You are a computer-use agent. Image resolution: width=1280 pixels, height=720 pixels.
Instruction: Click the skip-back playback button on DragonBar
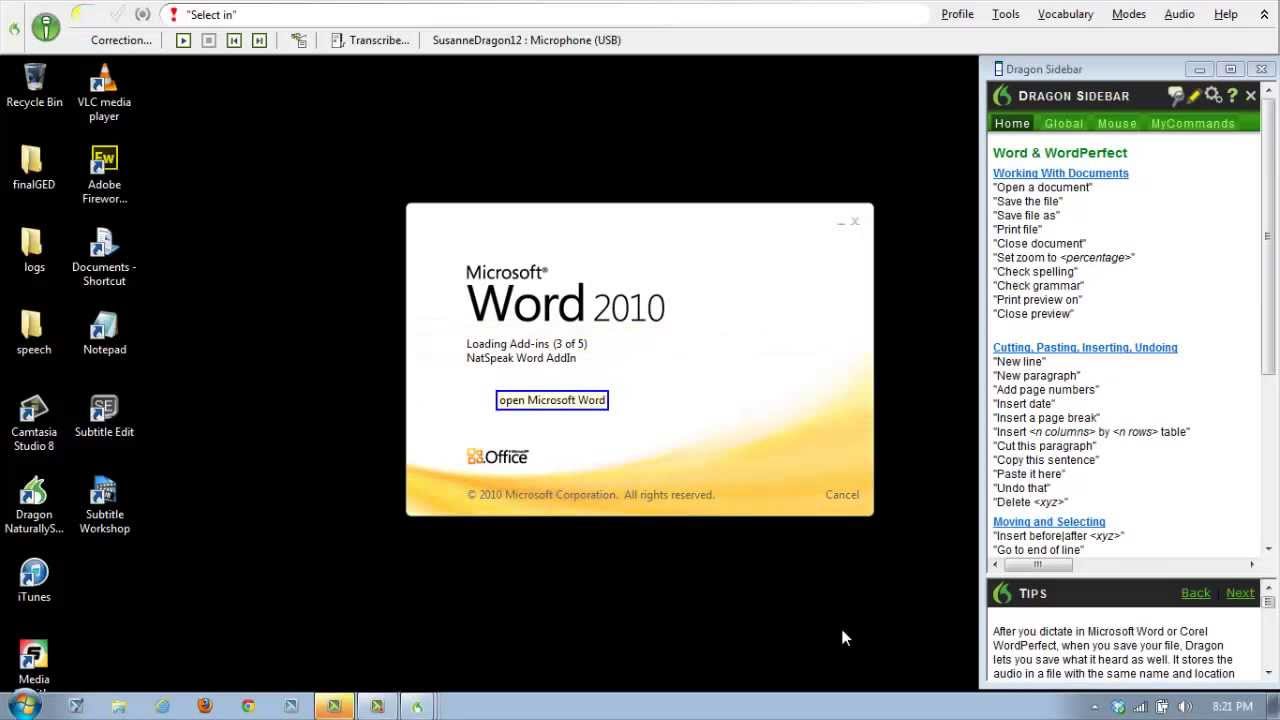point(234,40)
